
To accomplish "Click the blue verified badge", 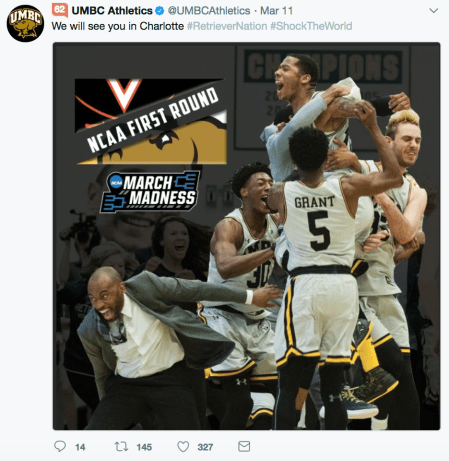I will (x=160, y=11).
